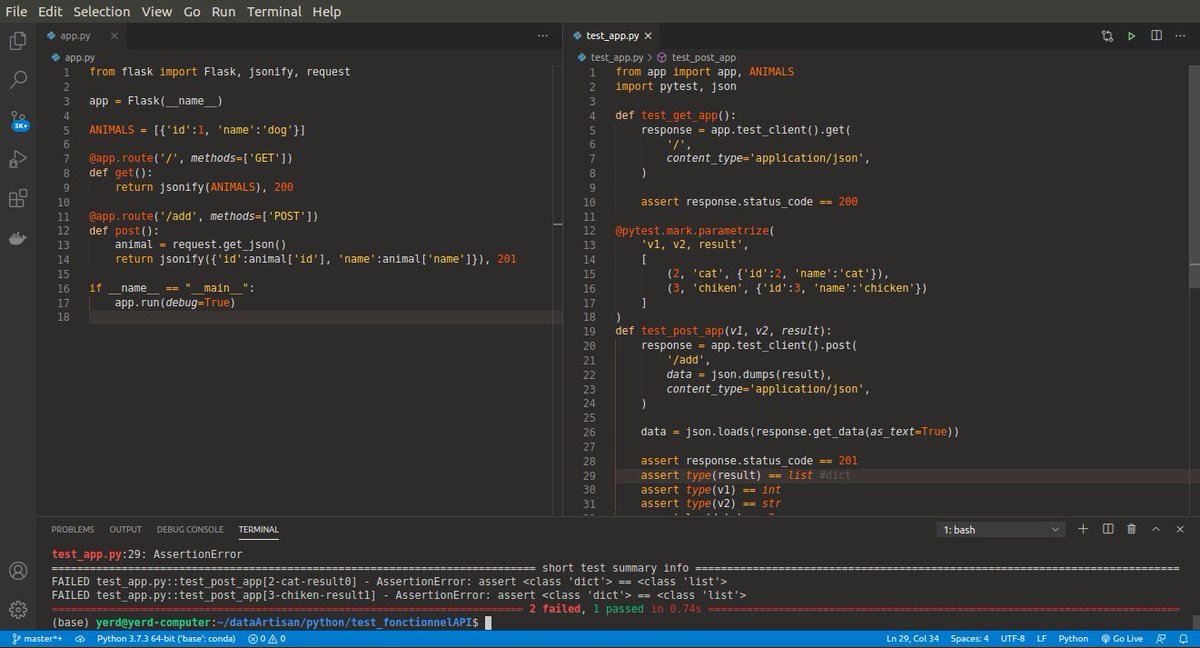Open the Go menu
The width and height of the screenshot is (1200, 648).
point(192,11)
